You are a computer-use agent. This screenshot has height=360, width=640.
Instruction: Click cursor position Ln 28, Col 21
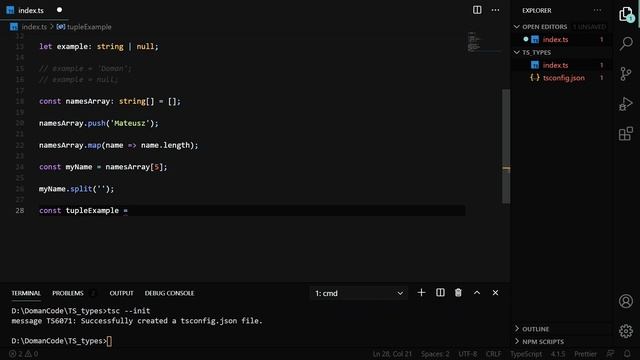(x=392, y=354)
